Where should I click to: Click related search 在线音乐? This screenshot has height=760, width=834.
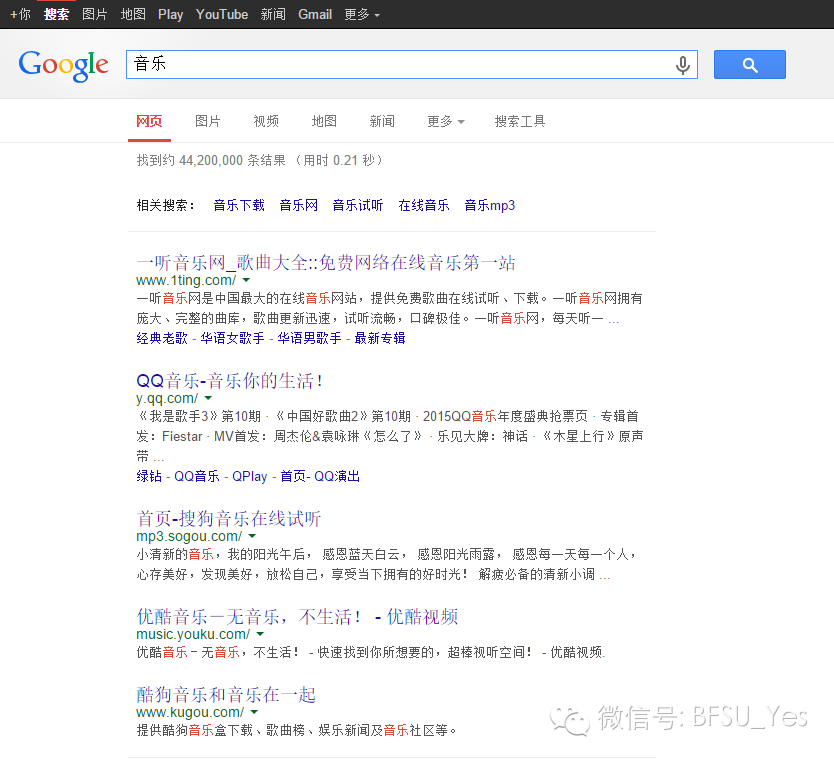tap(423, 205)
